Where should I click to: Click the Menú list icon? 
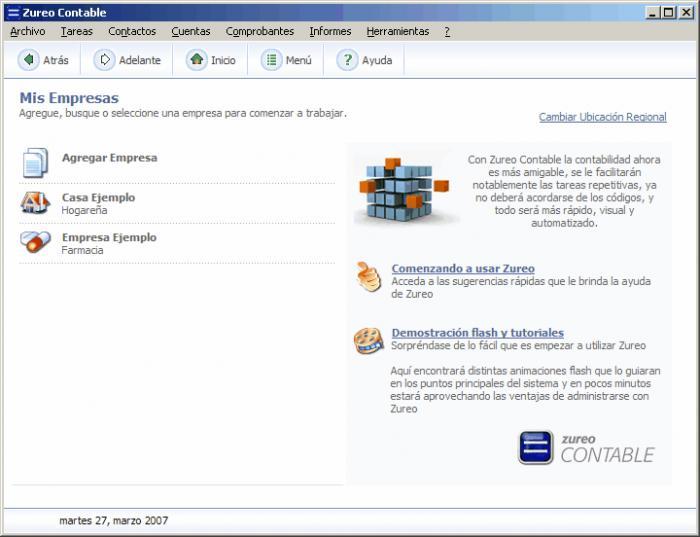tap(271, 60)
